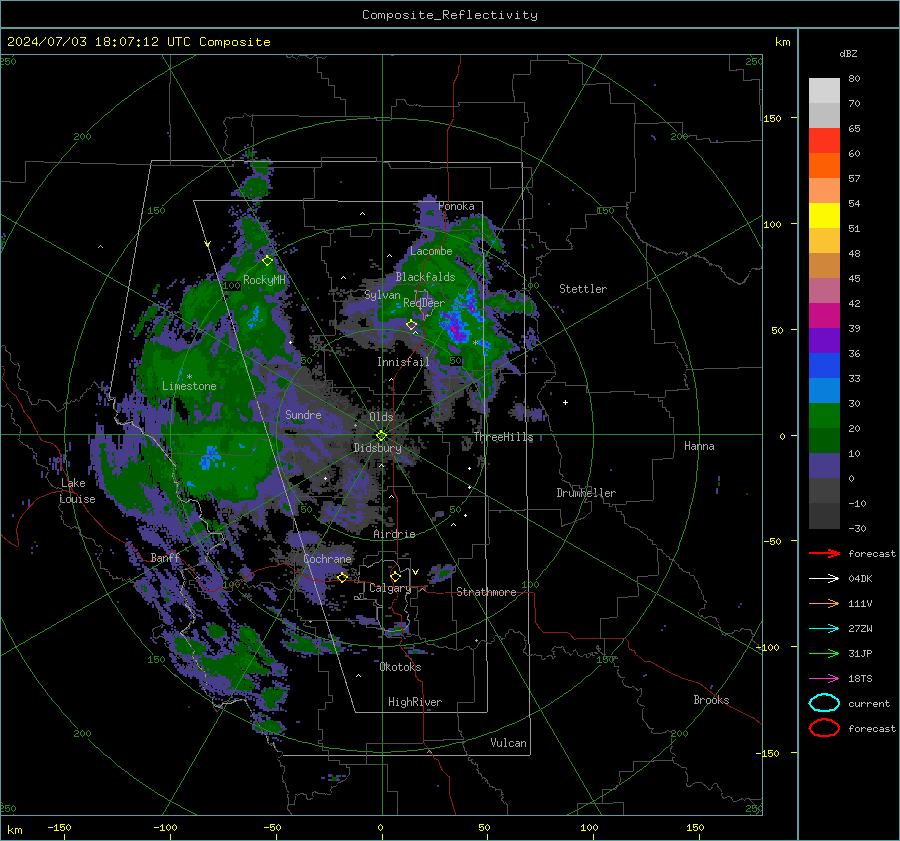Click the Stettler city label
This screenshot has width=900, height=841.
[583, 289]
